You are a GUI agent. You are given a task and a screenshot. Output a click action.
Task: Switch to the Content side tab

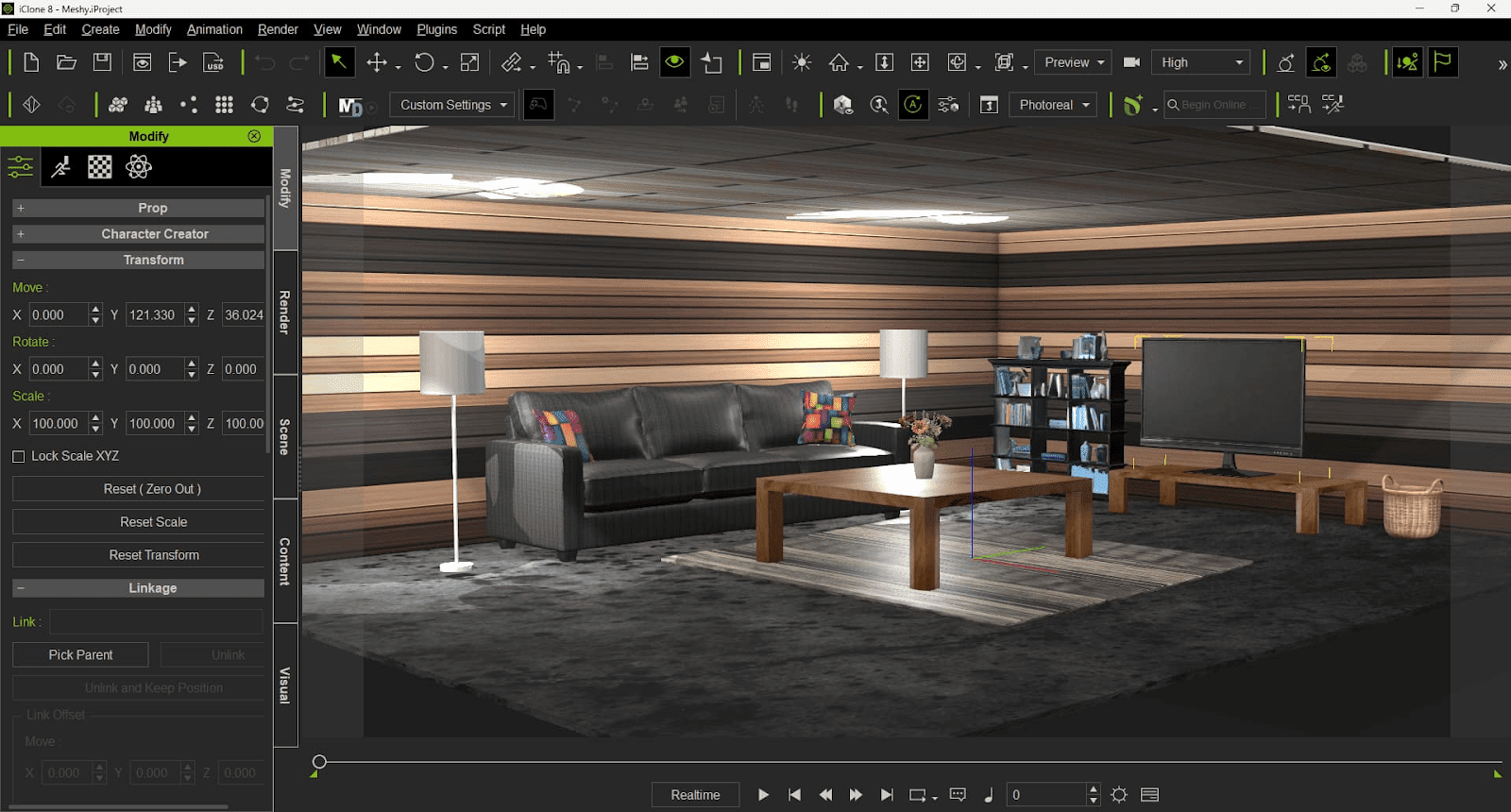[x=285, y=561]
